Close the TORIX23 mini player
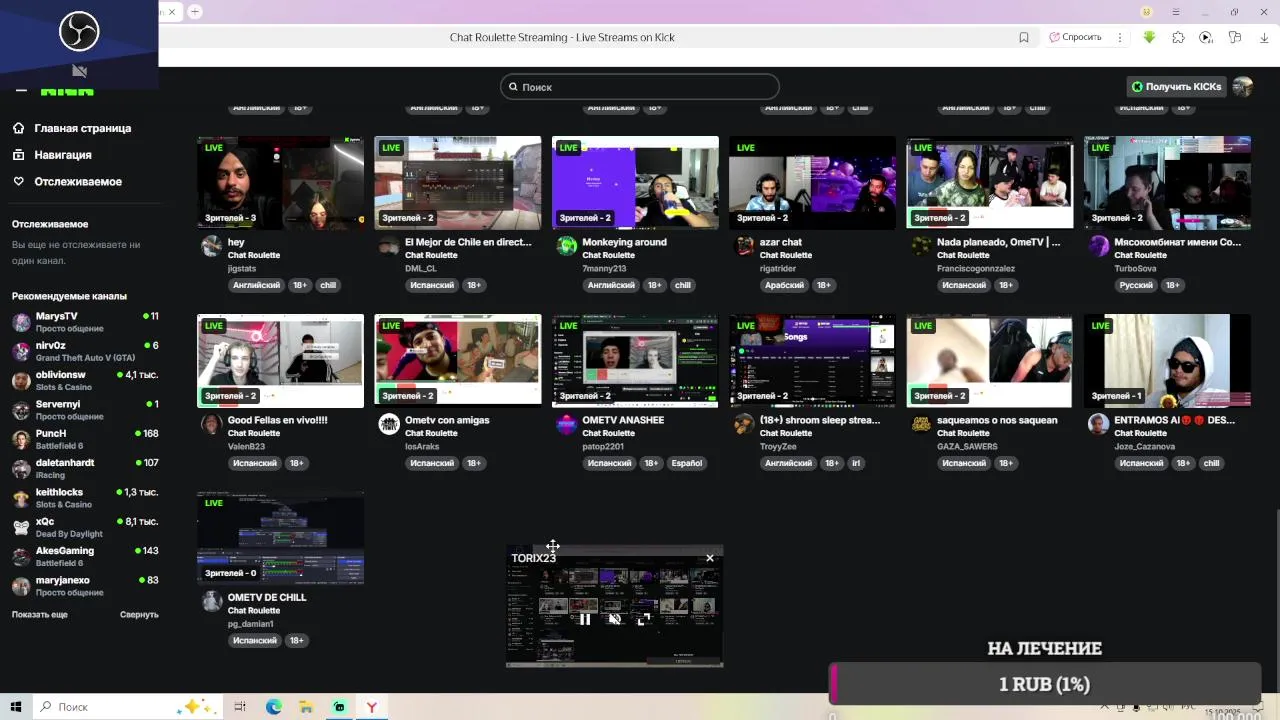The width and height of the screenshot is (1280, 720). [710, 558]
